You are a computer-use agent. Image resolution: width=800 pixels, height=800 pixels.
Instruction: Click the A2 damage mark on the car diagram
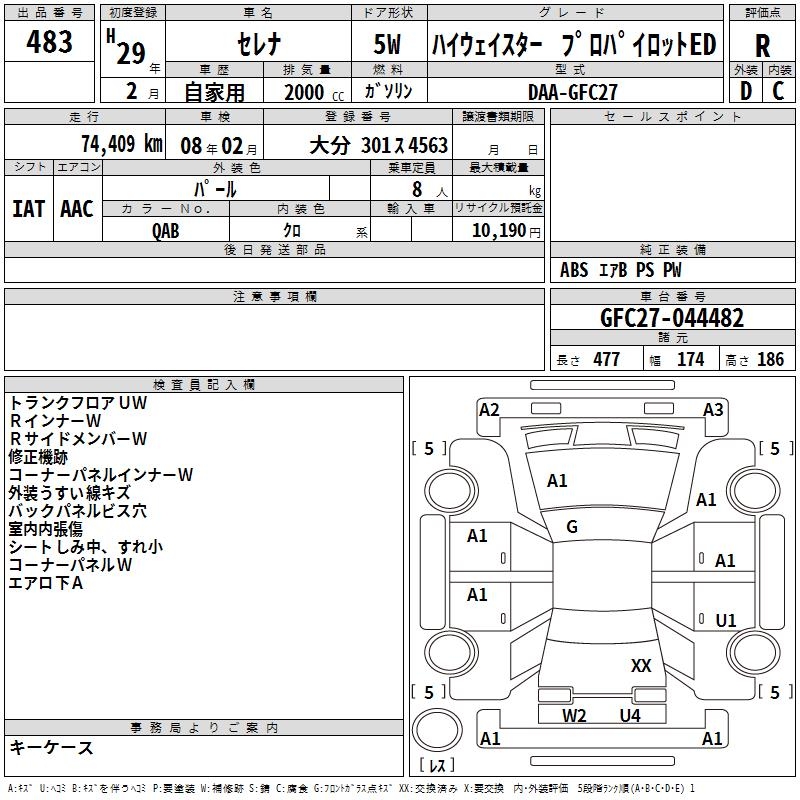point(489,409)
